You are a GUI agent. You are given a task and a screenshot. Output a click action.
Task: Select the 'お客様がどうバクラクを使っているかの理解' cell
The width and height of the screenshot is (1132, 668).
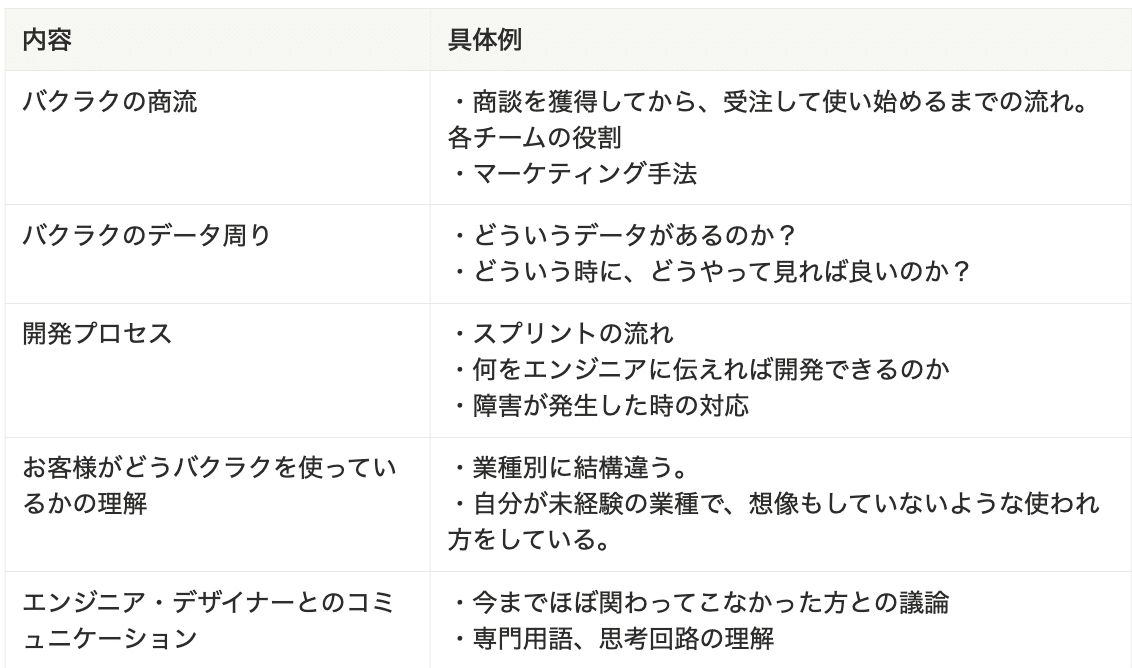(x=206, y=484)
